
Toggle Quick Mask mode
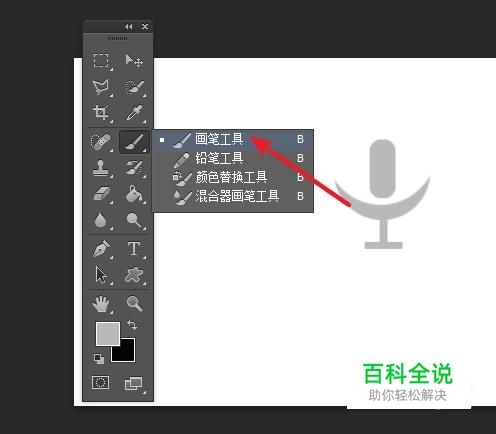(100, 383)
